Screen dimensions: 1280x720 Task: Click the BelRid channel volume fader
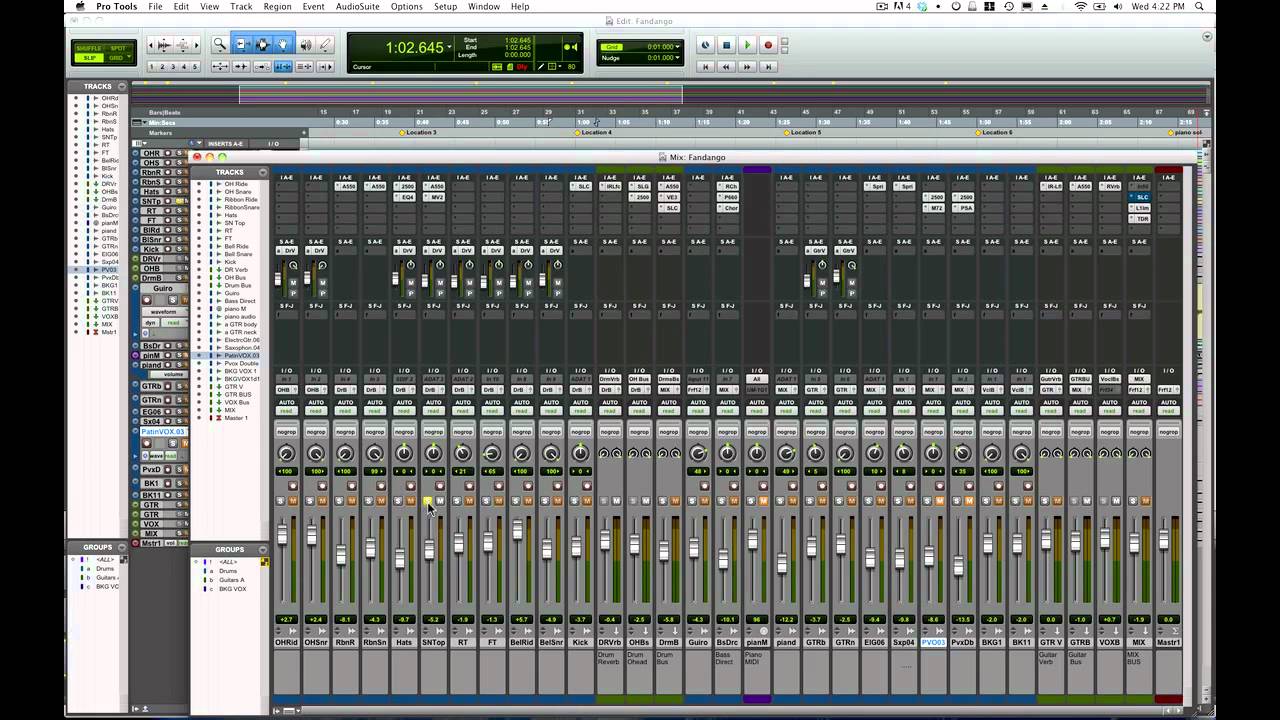[x=517, y=530]
